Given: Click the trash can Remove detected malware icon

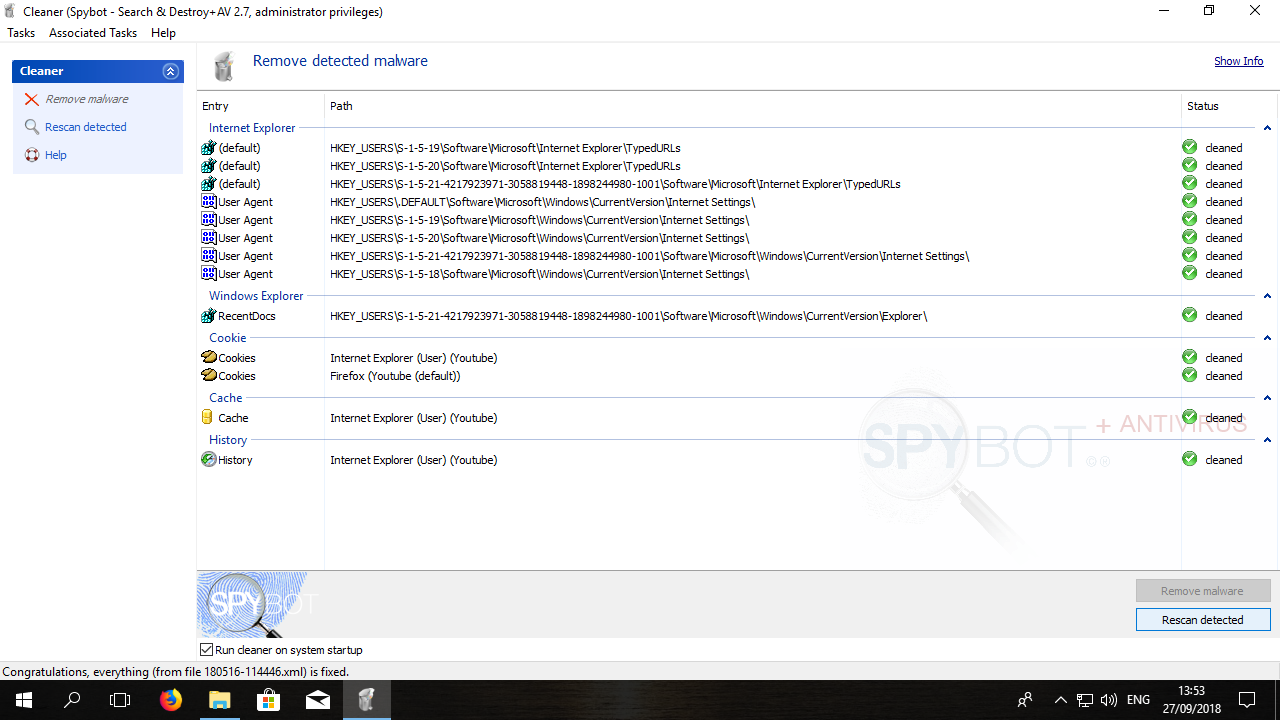Looking at the screenshot, I should point(224,66).
